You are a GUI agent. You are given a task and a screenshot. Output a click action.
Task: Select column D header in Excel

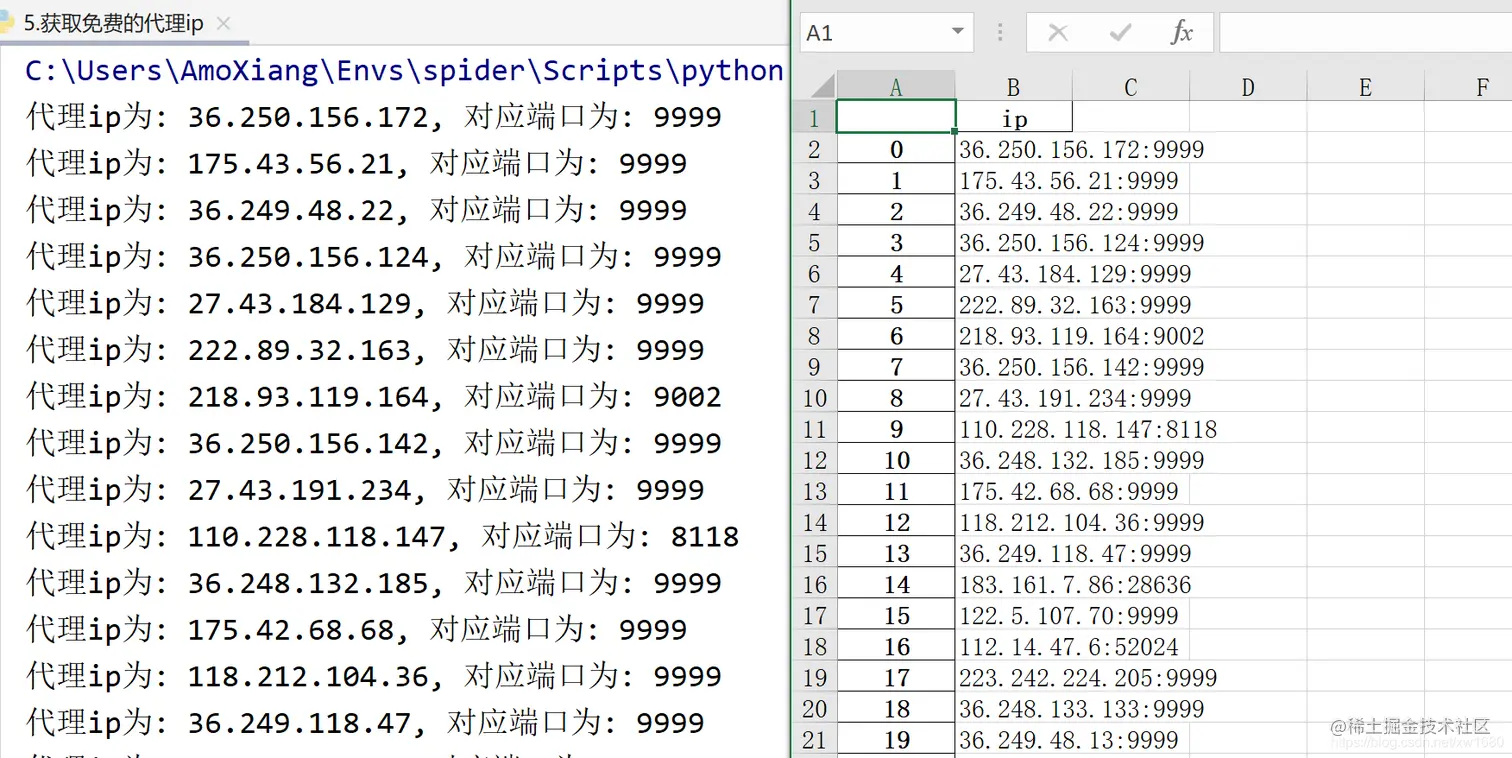click(1248, 87)
